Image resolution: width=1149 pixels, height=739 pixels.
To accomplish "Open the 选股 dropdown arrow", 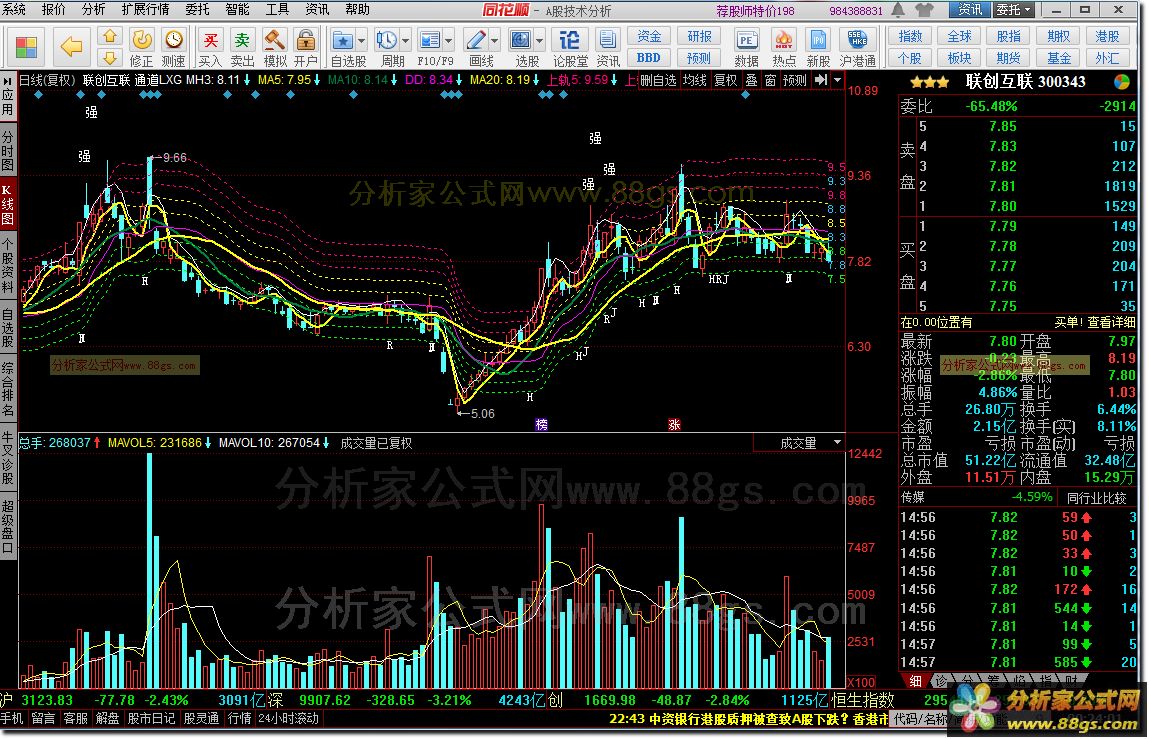I will (539, 40).
